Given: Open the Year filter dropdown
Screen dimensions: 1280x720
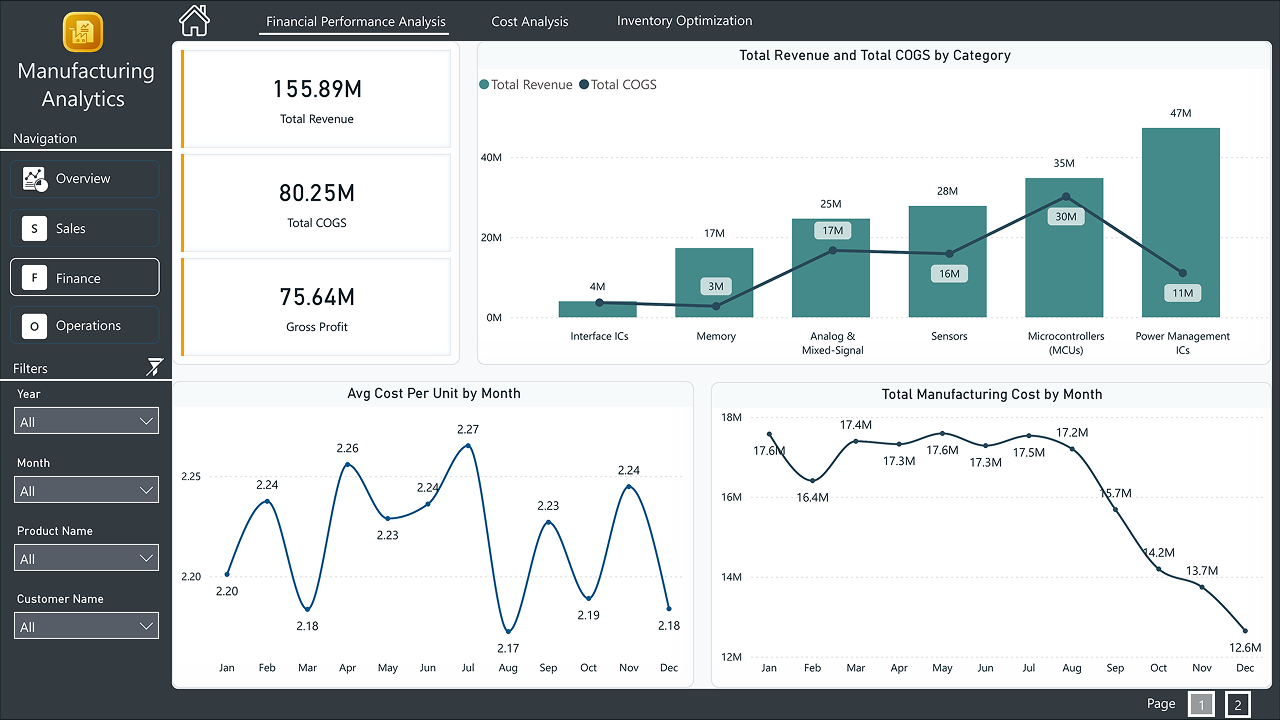Looking at the screenshot, I should click(86, 420).
